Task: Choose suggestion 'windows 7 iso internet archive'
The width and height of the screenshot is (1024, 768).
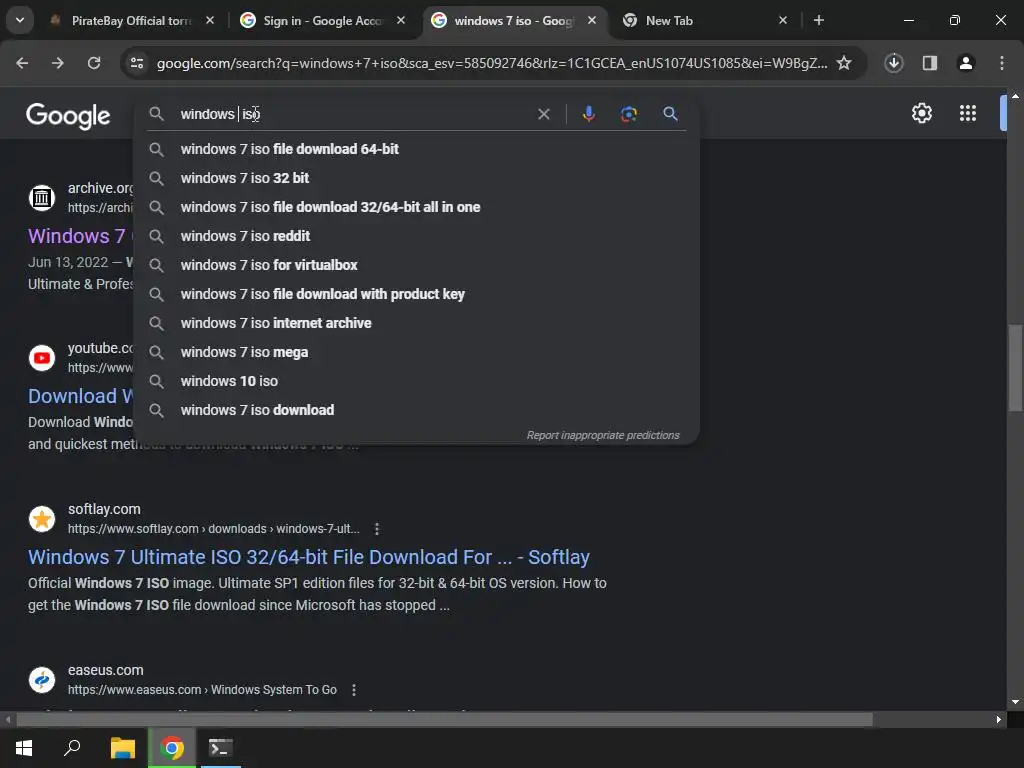Action: 416,323
